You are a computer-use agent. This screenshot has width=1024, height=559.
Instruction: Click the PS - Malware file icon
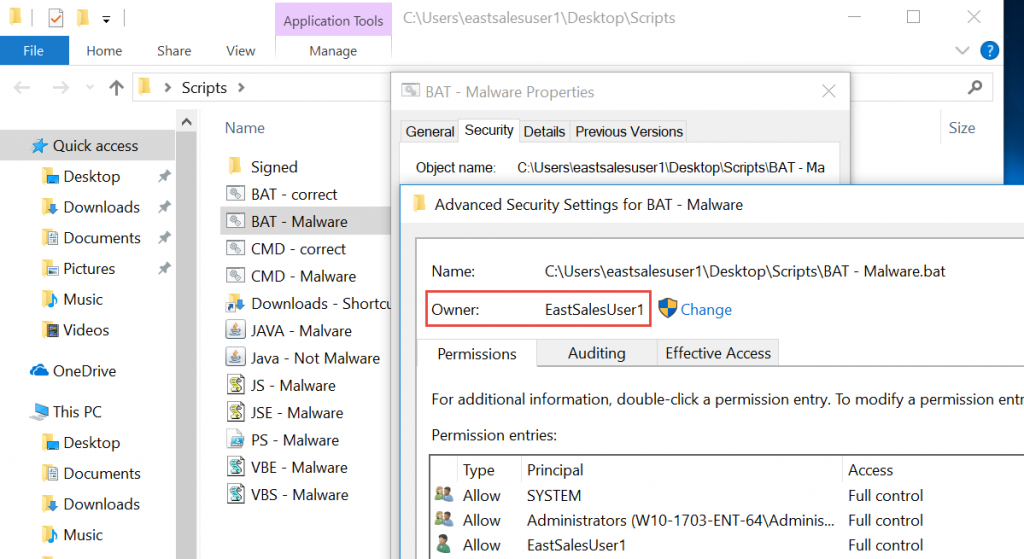pyautogui.click(x=235, y=440)
